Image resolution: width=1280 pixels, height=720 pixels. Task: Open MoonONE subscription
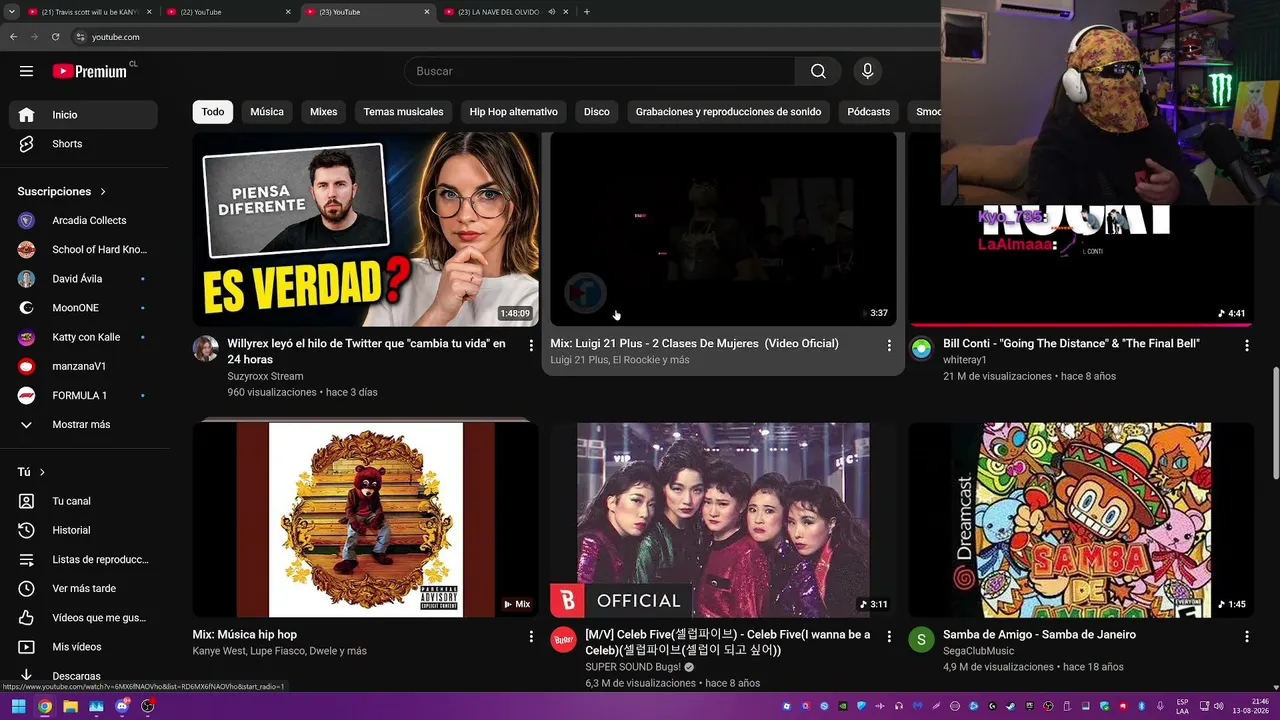(83, 308)
